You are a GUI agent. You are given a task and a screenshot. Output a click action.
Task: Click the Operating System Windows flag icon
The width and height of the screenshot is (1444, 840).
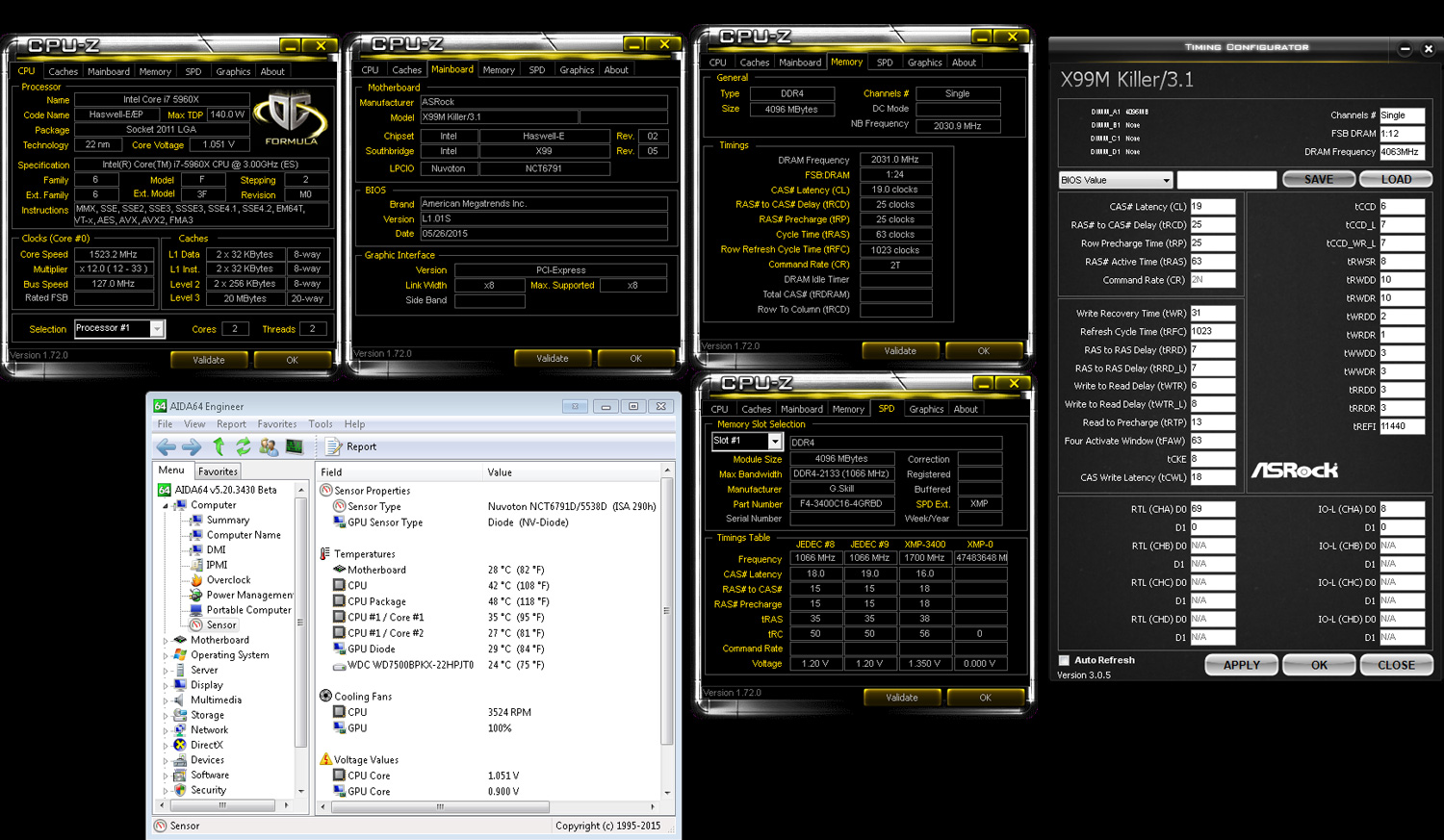[180, 655]
